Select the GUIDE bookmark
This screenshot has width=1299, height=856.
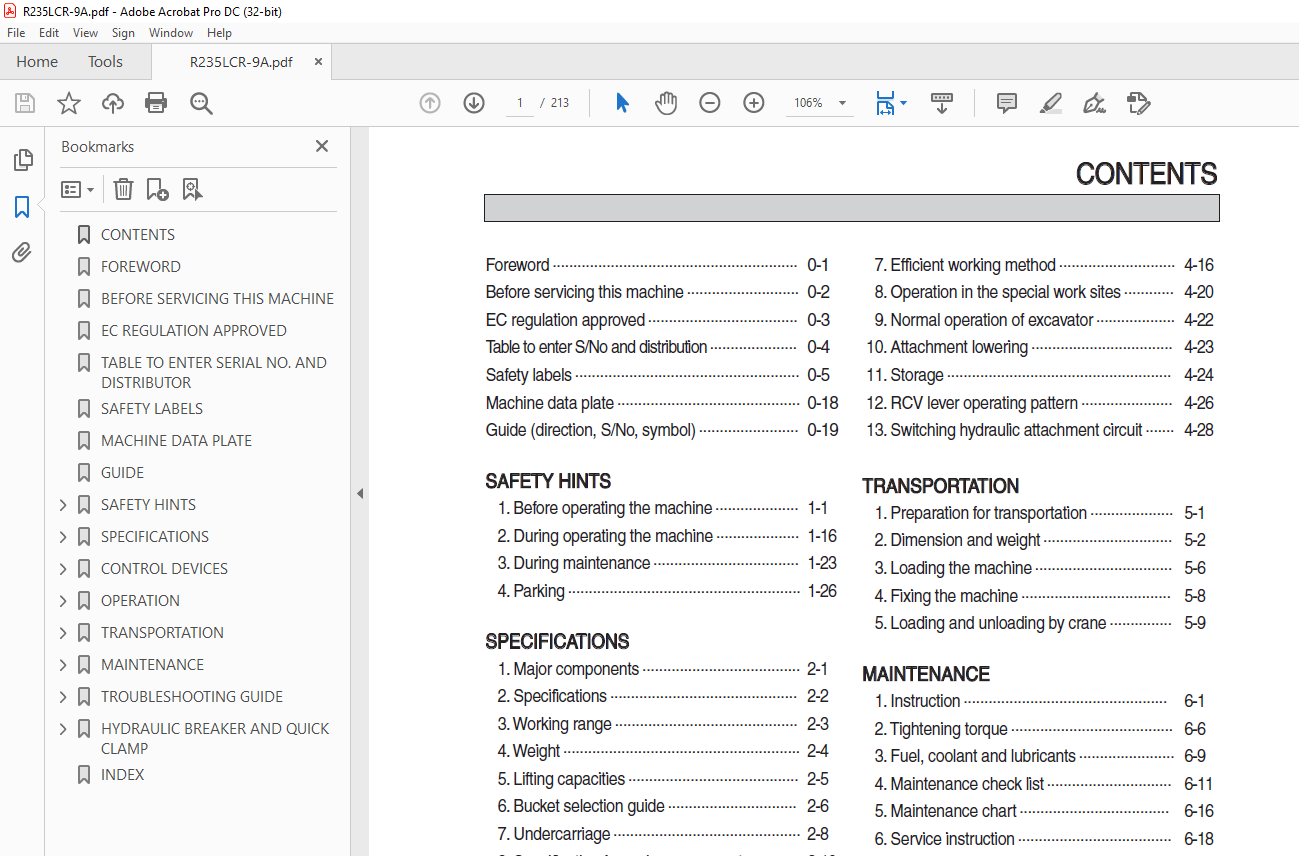[x=122, y=473]
